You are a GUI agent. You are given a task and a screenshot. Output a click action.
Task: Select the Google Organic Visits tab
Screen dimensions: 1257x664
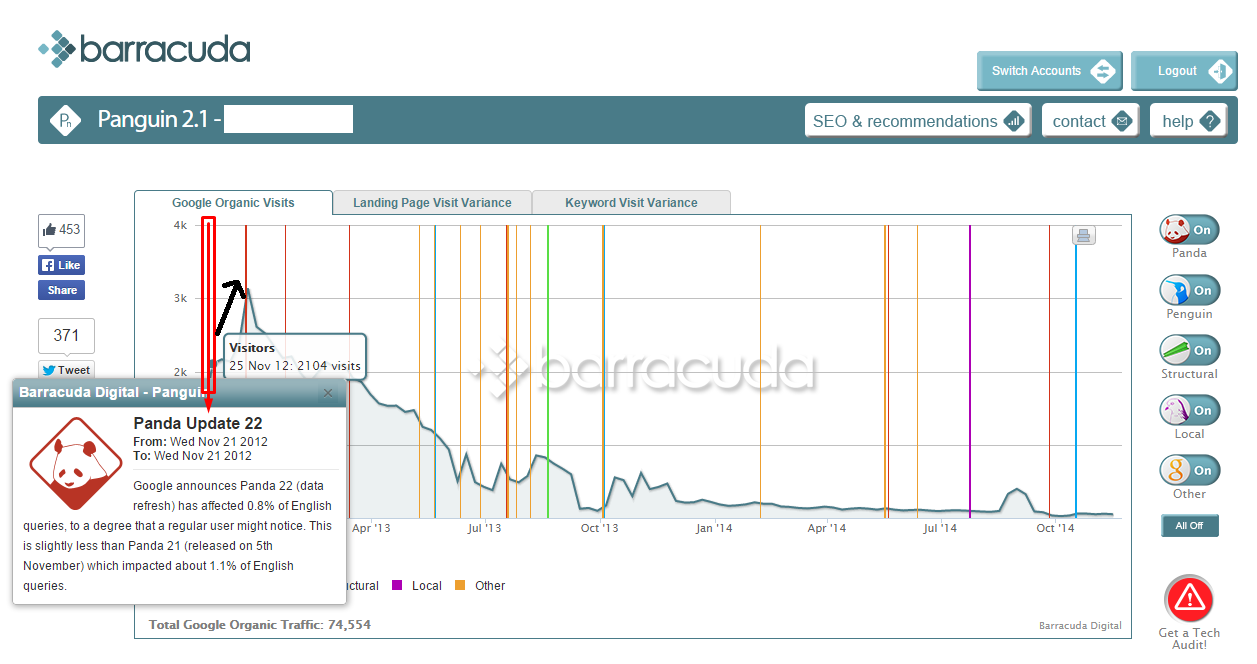[233, 202]
